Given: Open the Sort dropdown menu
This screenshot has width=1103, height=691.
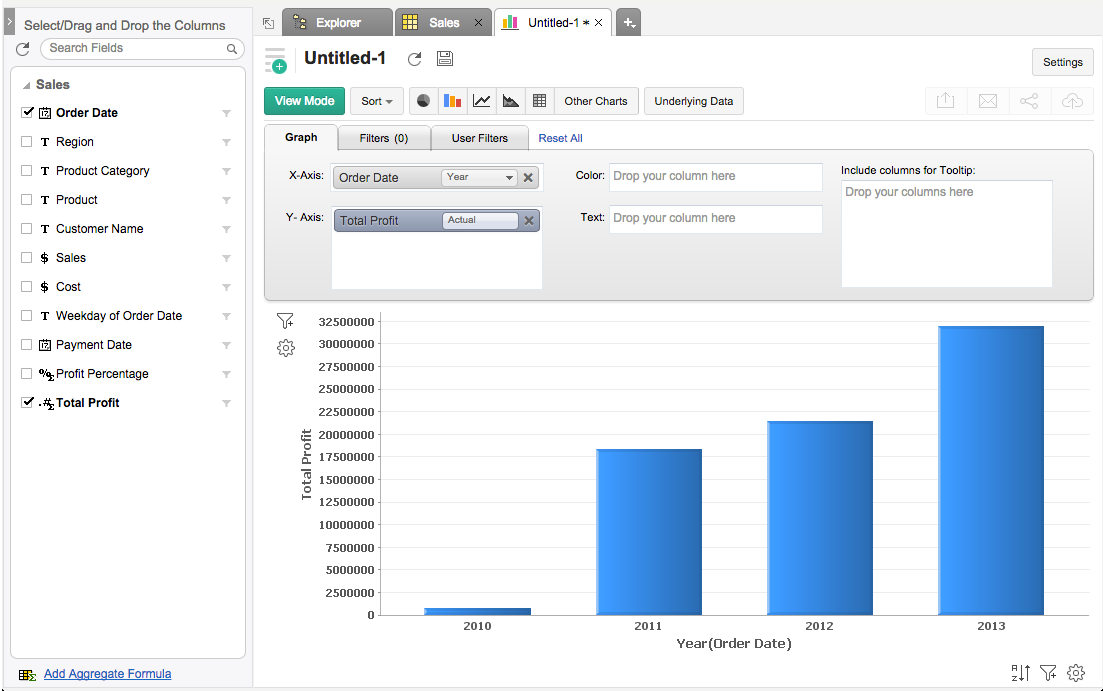Looking at the screenshot, I should click(x=376, y=101).
